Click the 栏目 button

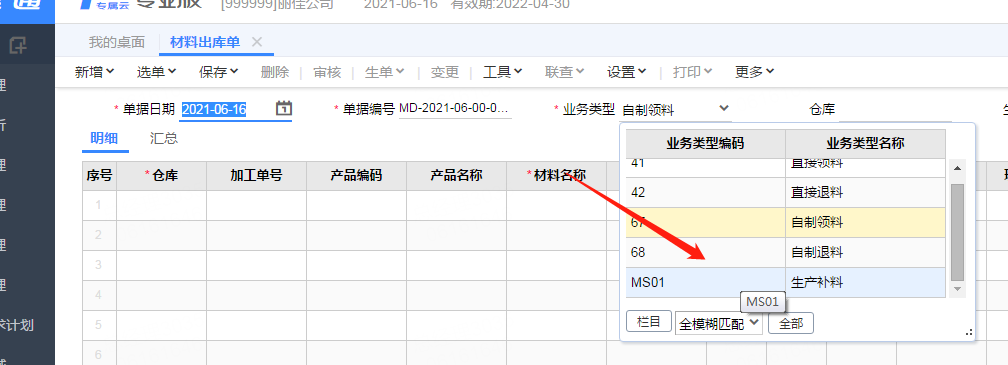click(x=649, y=322)
